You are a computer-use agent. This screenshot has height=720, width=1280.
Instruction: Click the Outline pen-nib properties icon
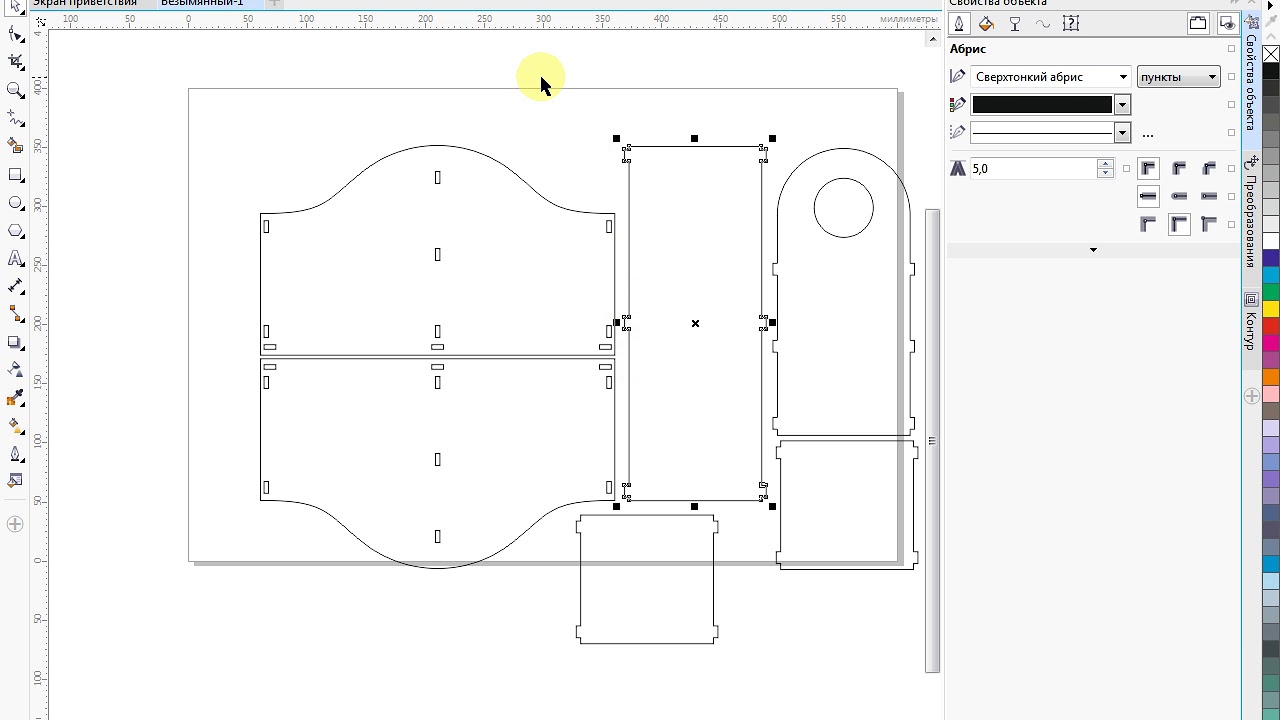tap(959, 24)
